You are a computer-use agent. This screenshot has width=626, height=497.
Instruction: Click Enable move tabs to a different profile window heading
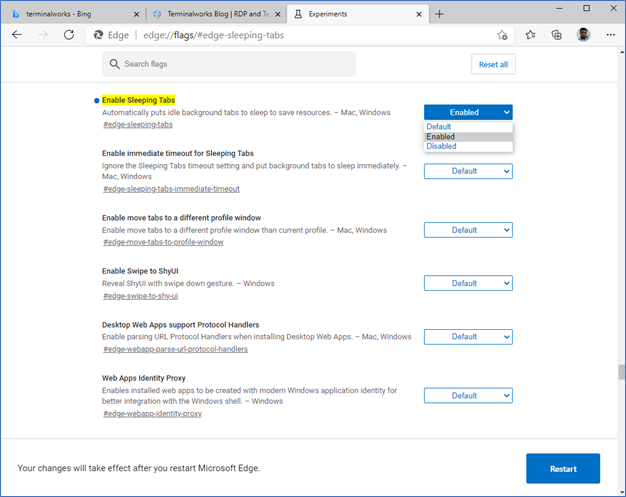(x=181, y=218)
